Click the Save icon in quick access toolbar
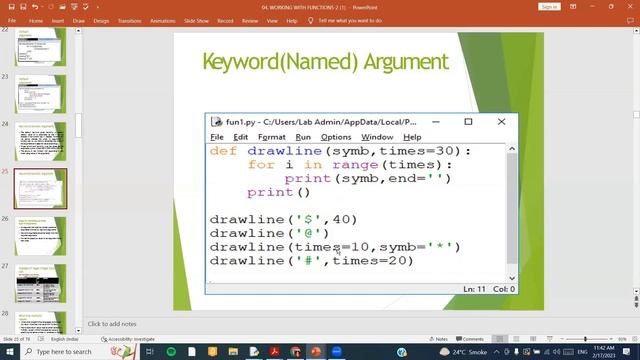The image size is (640, 360). 11,7
